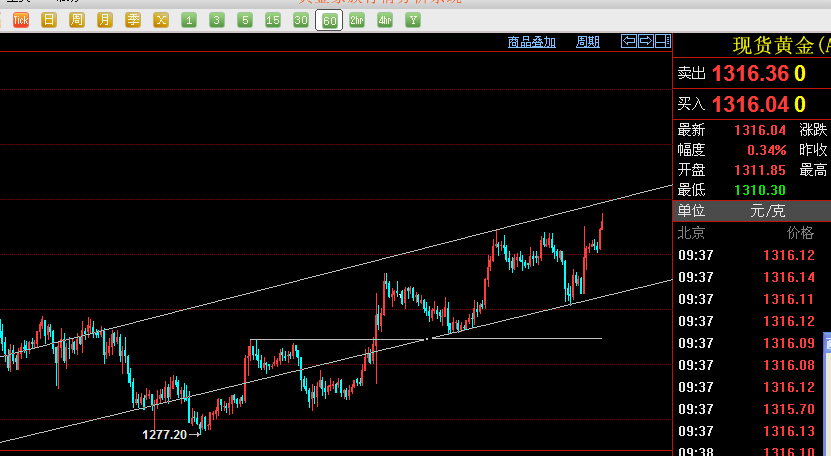The image size is (831, 456).
Task: Click the 单位 元/克 unit row
Action: [x=752, y=211]
